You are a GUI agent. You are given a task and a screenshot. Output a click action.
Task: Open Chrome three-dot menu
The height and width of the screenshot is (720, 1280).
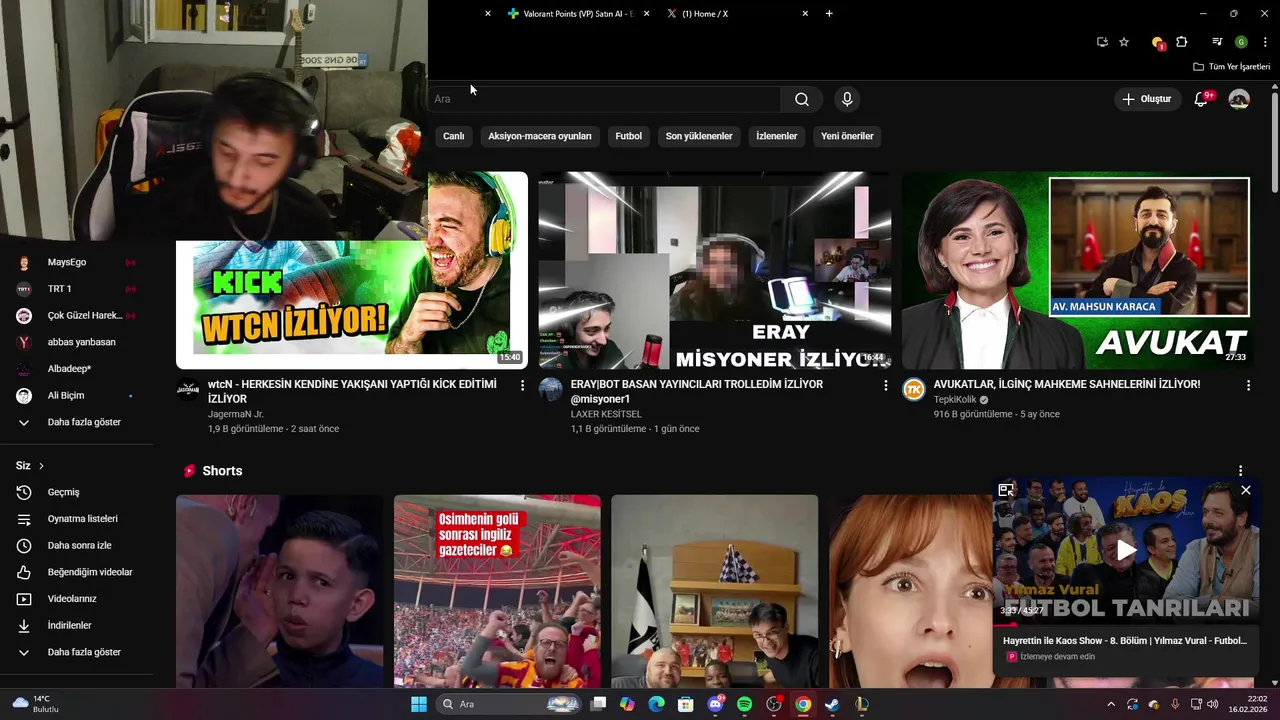[1266, 42]
